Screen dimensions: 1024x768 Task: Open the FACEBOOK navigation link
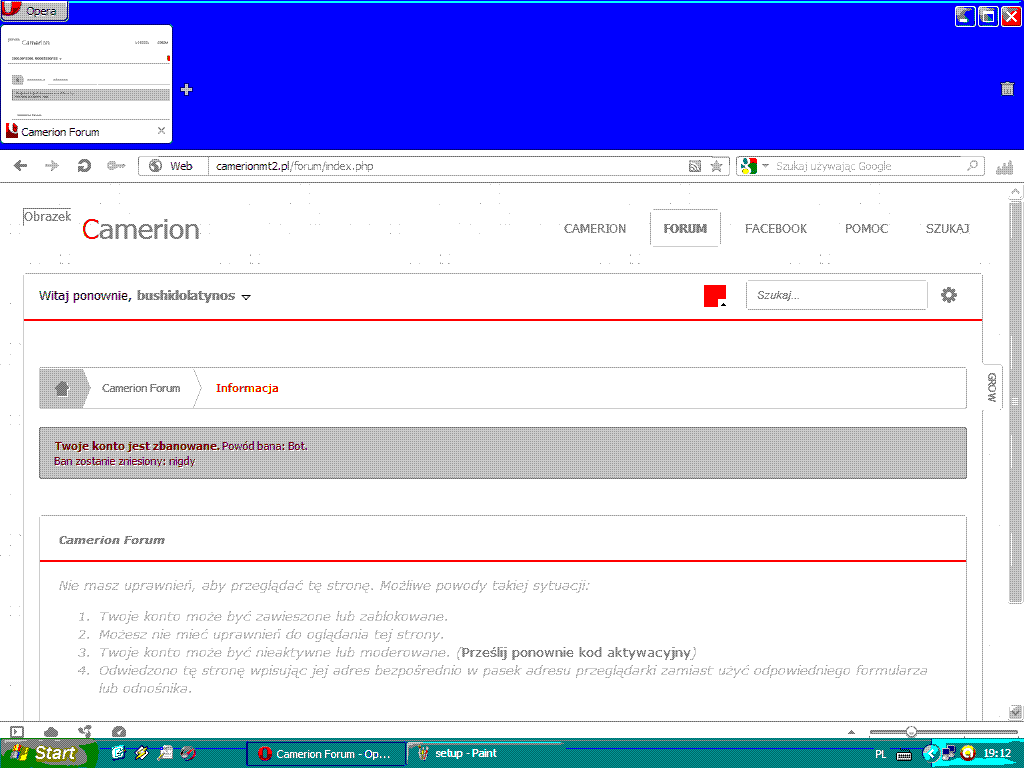(776, 229)
